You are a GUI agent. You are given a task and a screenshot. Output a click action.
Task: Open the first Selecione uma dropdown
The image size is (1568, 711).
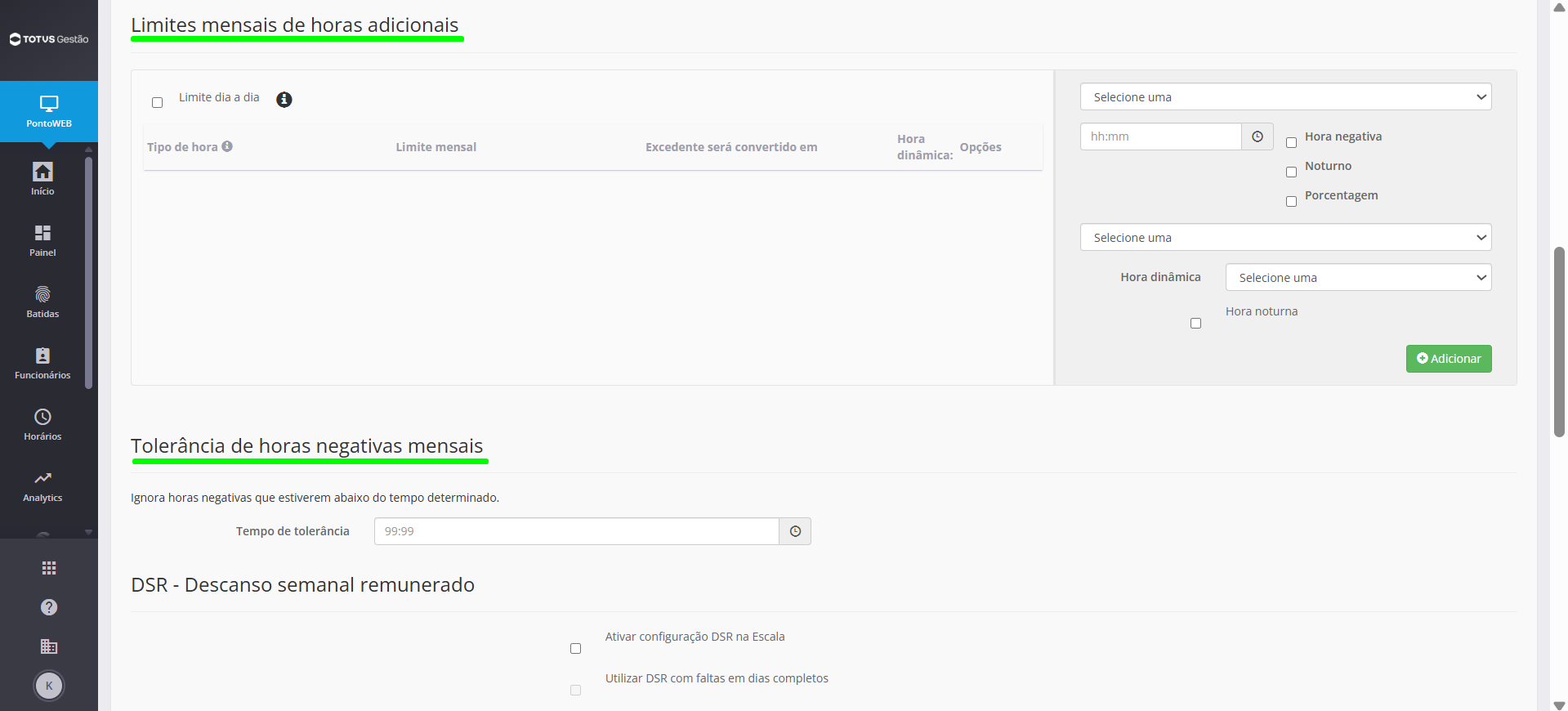[1285, 96]
